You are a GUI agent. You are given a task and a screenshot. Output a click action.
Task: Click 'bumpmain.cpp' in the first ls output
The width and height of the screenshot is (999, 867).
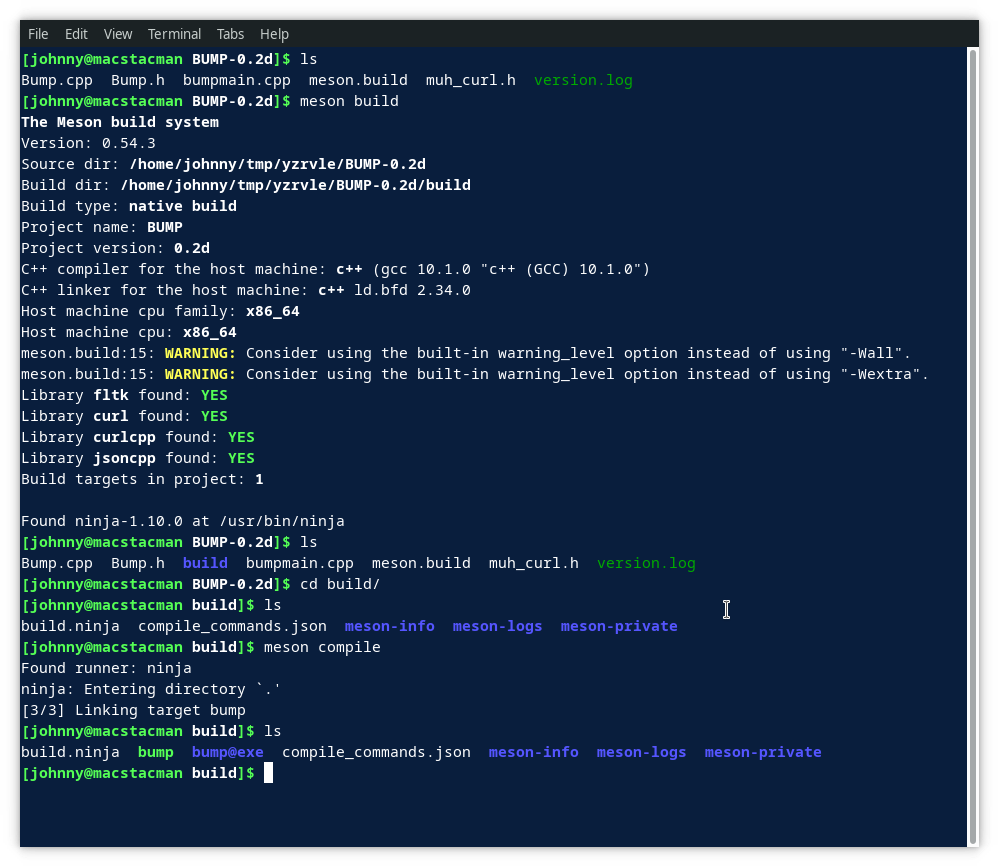(237, 80)
